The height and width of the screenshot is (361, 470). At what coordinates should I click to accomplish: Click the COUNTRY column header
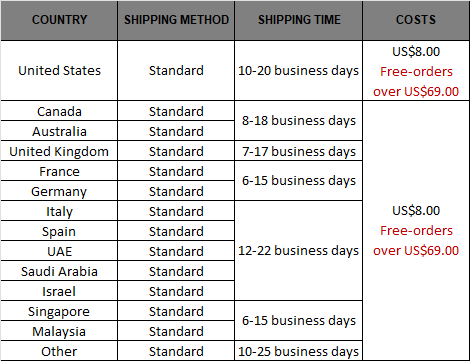(59, 20)
